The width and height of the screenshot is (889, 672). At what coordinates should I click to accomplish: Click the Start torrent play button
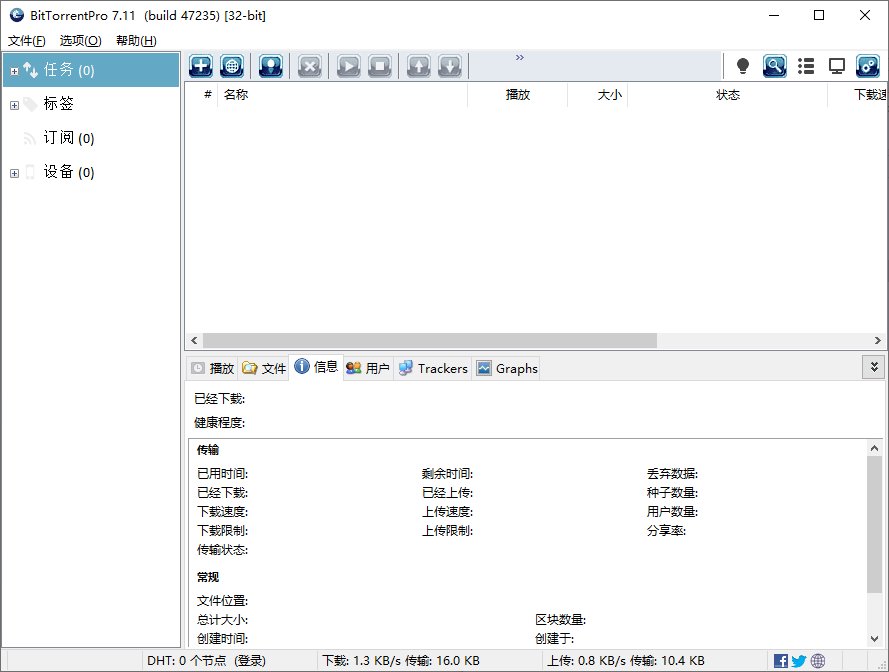[x=348, y=66]
